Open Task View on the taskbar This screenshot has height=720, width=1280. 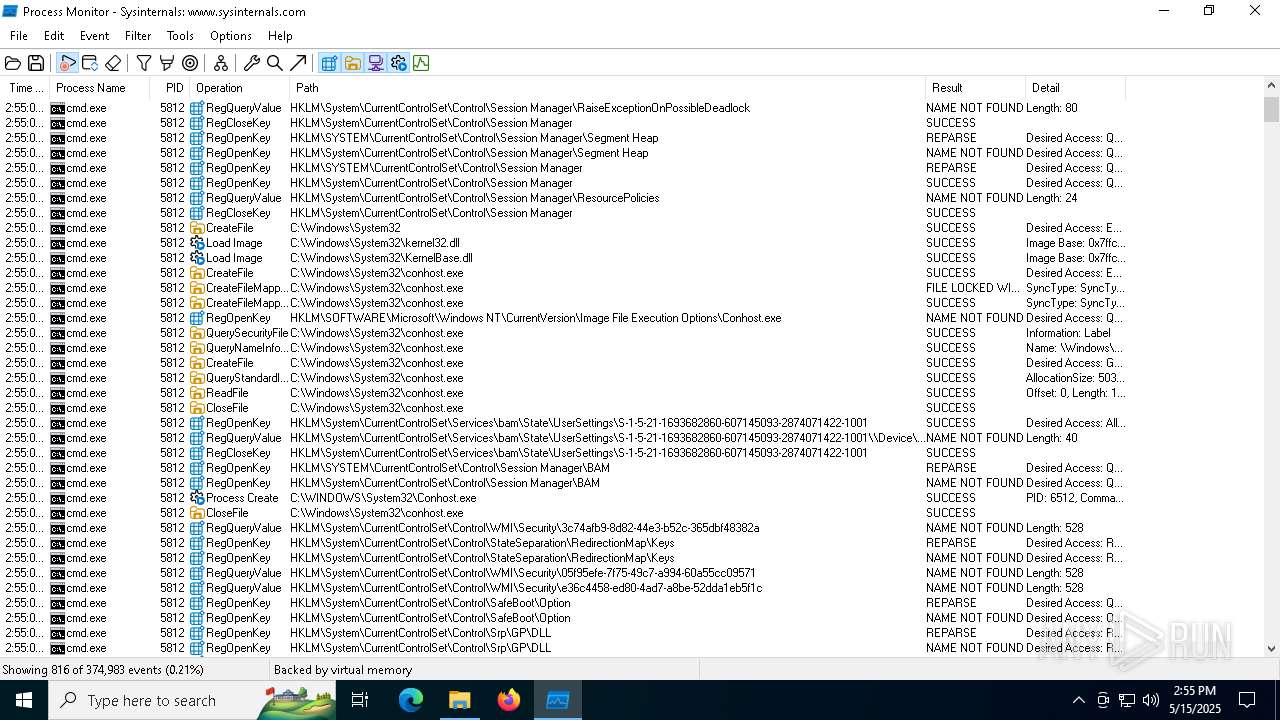(x=360, y=700)
